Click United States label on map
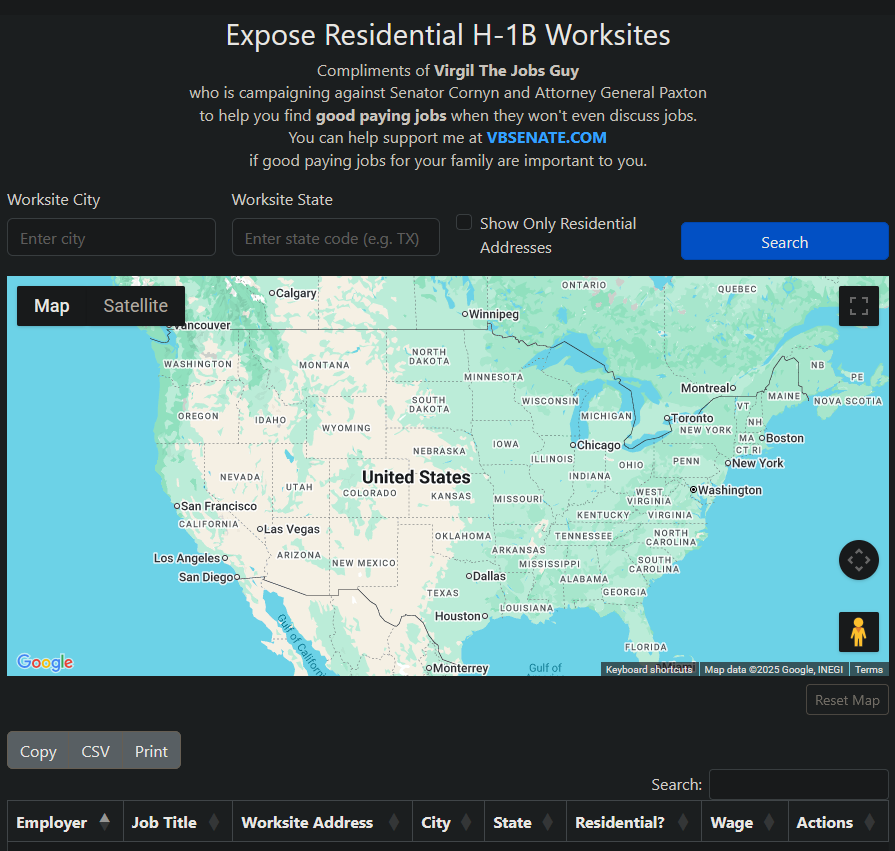This screenshot has width=895, height=851. (416, 477)
